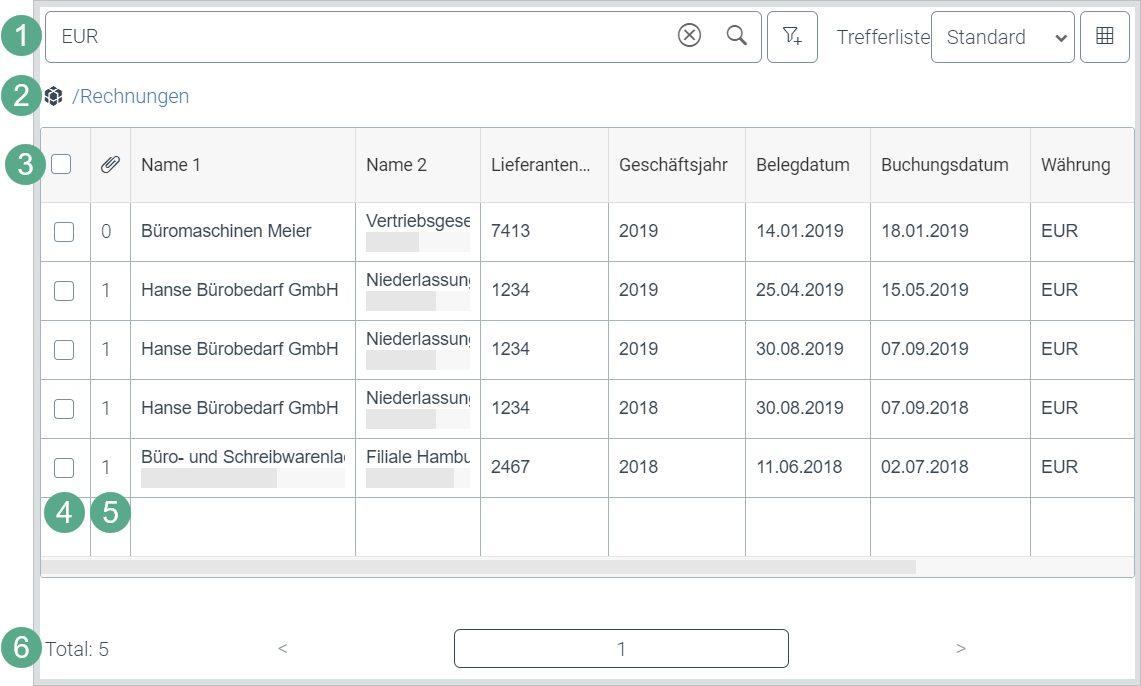Sort by the Belegdatum column header
This screenshot has height=686, width=1141.
803,165
